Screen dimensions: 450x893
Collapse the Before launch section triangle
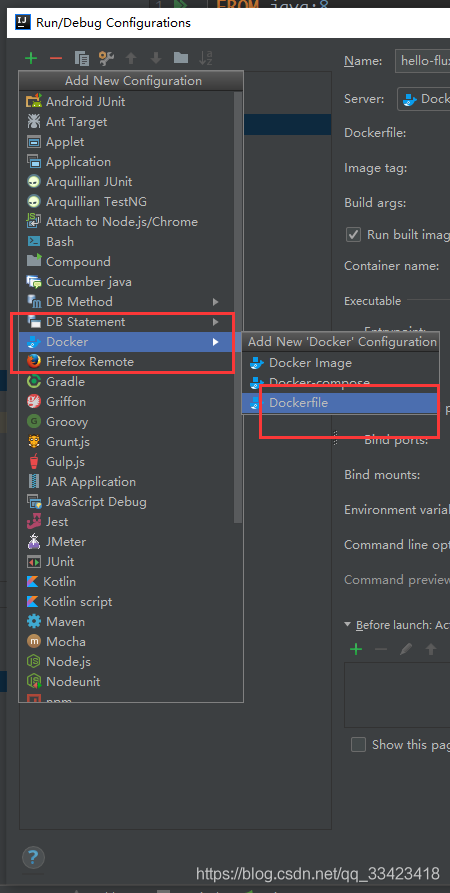[347, 625]
